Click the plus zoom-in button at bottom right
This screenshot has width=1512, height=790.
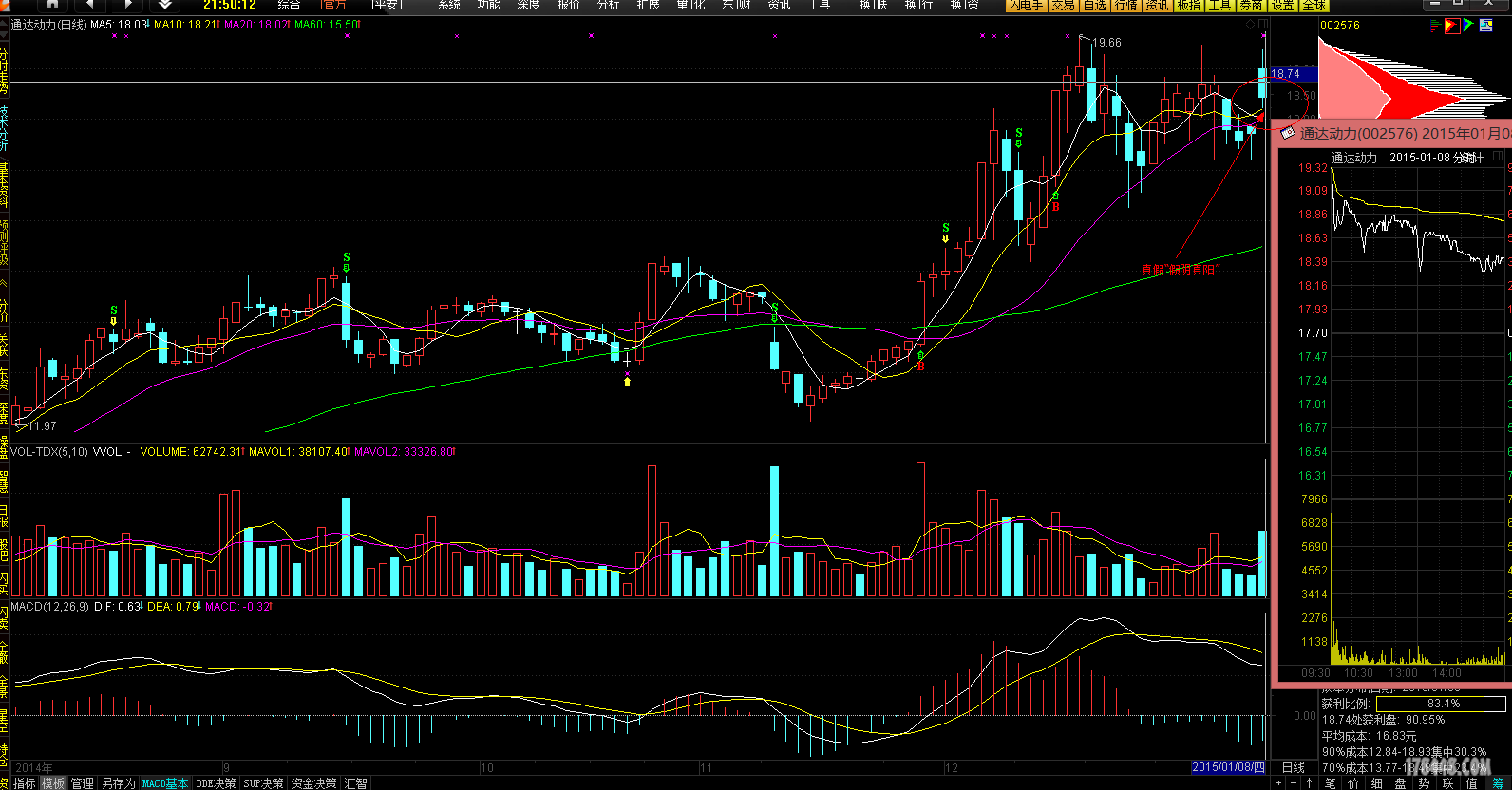tap(1279, 783)
